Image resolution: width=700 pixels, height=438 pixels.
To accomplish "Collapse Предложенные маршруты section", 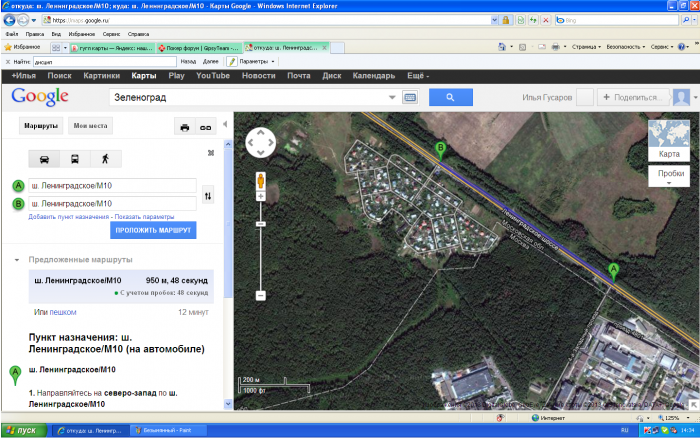I will coord(17,259).
